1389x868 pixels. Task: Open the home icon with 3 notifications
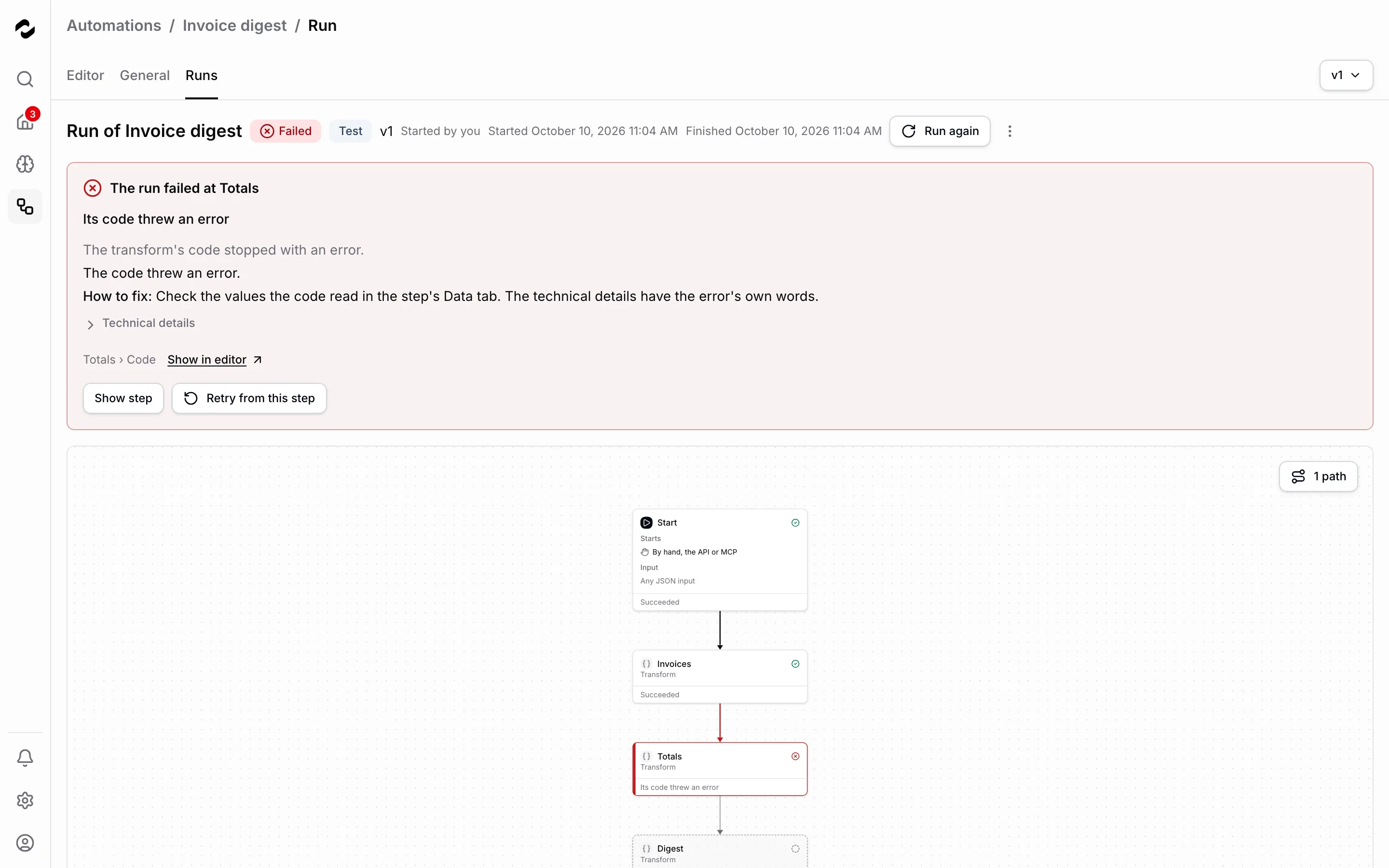25,121
